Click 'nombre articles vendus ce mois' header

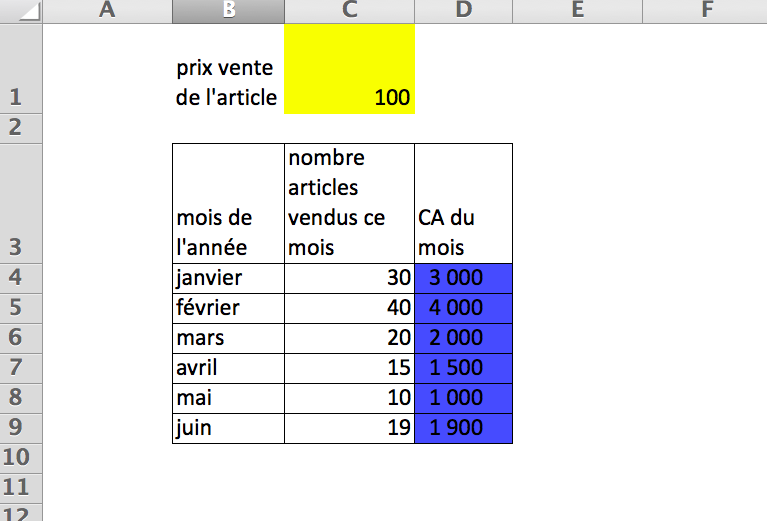(x=349, y=204)
